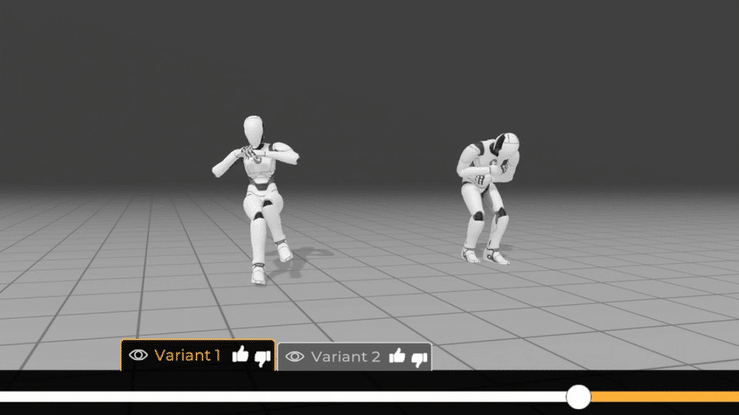The image size is (739, 415).
Task: Select the right crouching mannequin figure
Action: (487, 195)
